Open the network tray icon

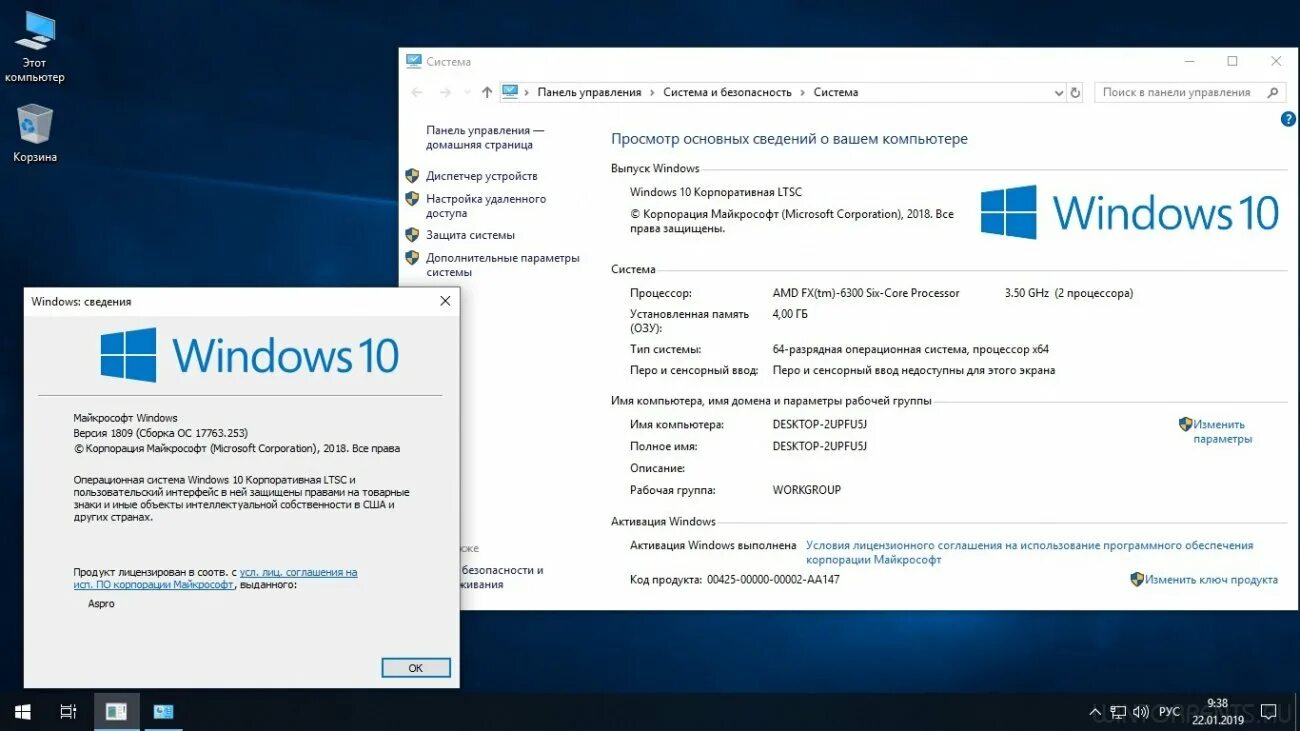coord(1119,712)
